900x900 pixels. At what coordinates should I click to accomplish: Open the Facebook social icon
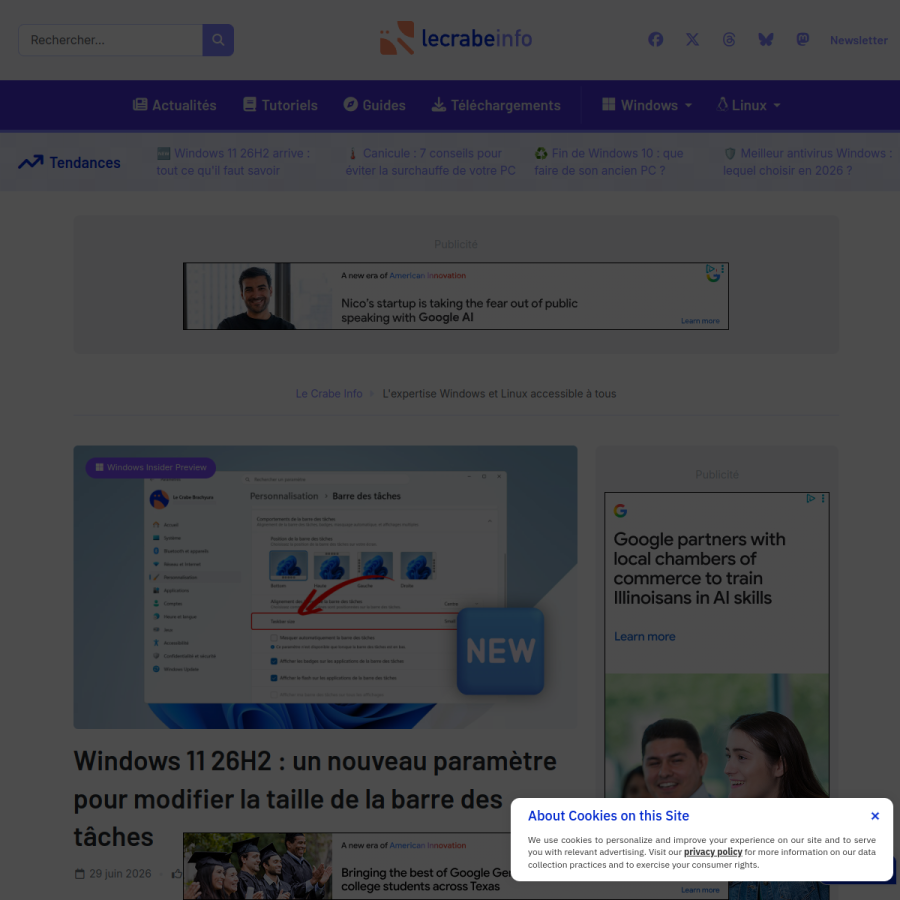(655, 40)
